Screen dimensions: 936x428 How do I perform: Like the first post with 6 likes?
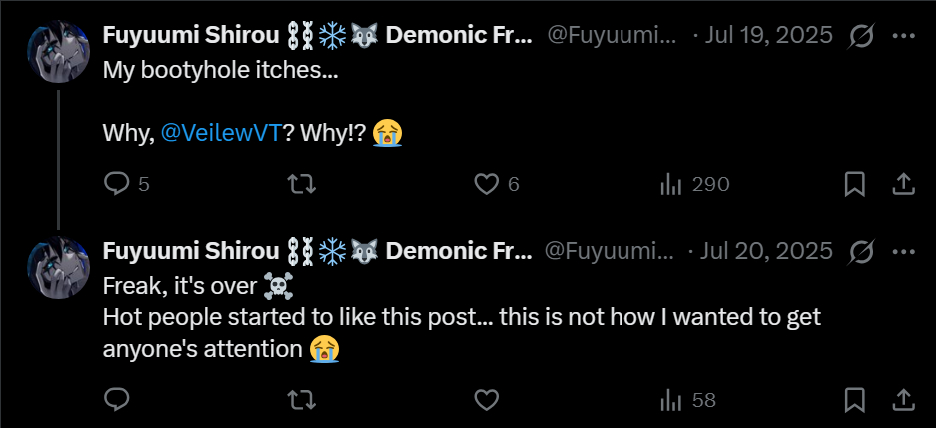coord(486,184)
